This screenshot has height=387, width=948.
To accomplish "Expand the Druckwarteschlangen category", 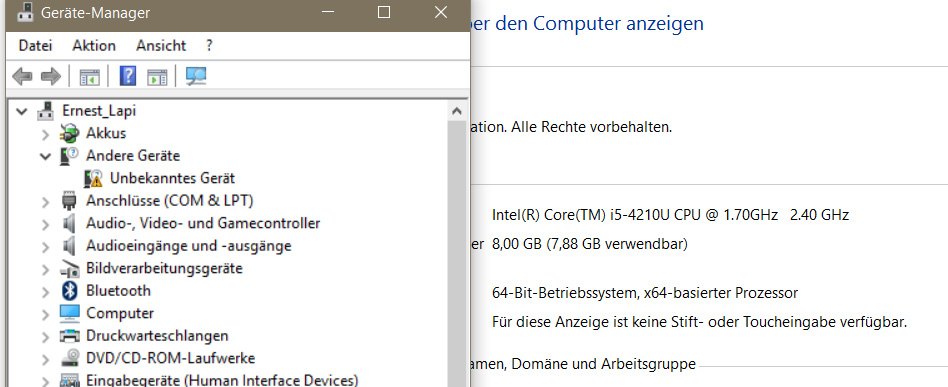I will pos(45,337).
